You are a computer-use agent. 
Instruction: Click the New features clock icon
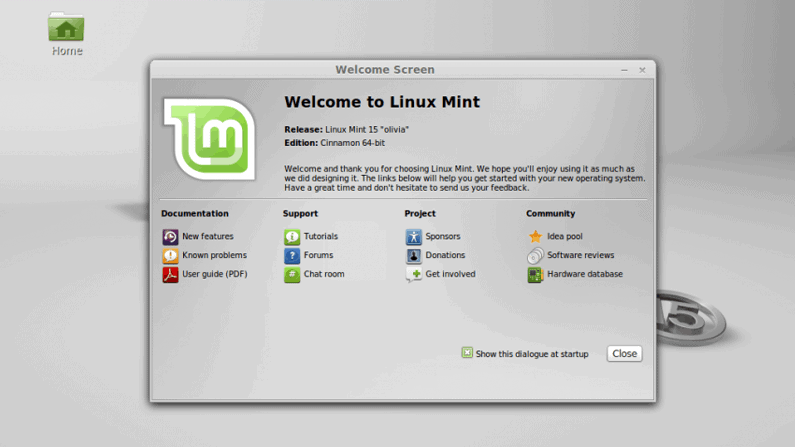click(170, 237)
